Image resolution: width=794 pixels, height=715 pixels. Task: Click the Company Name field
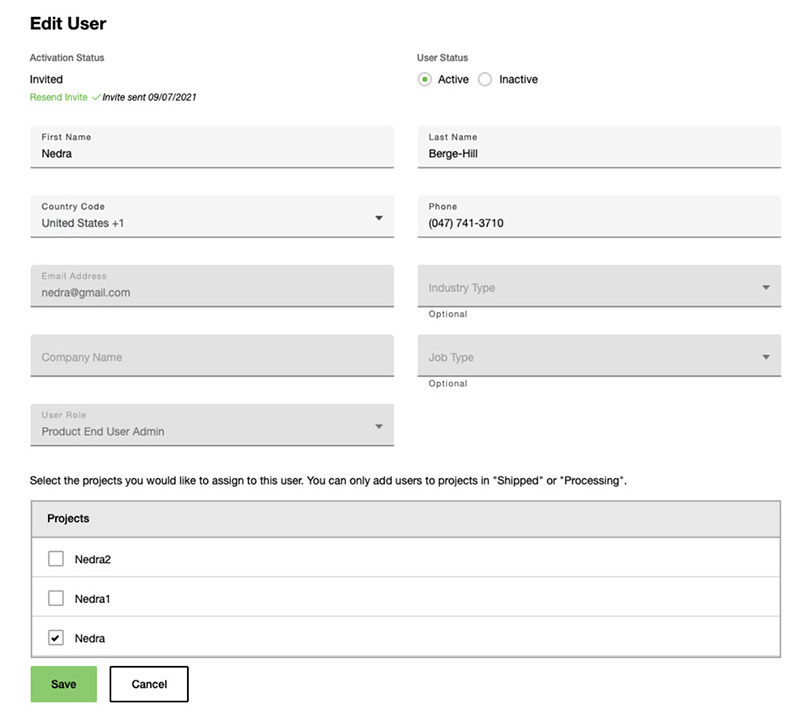click(x=212, y=357)
